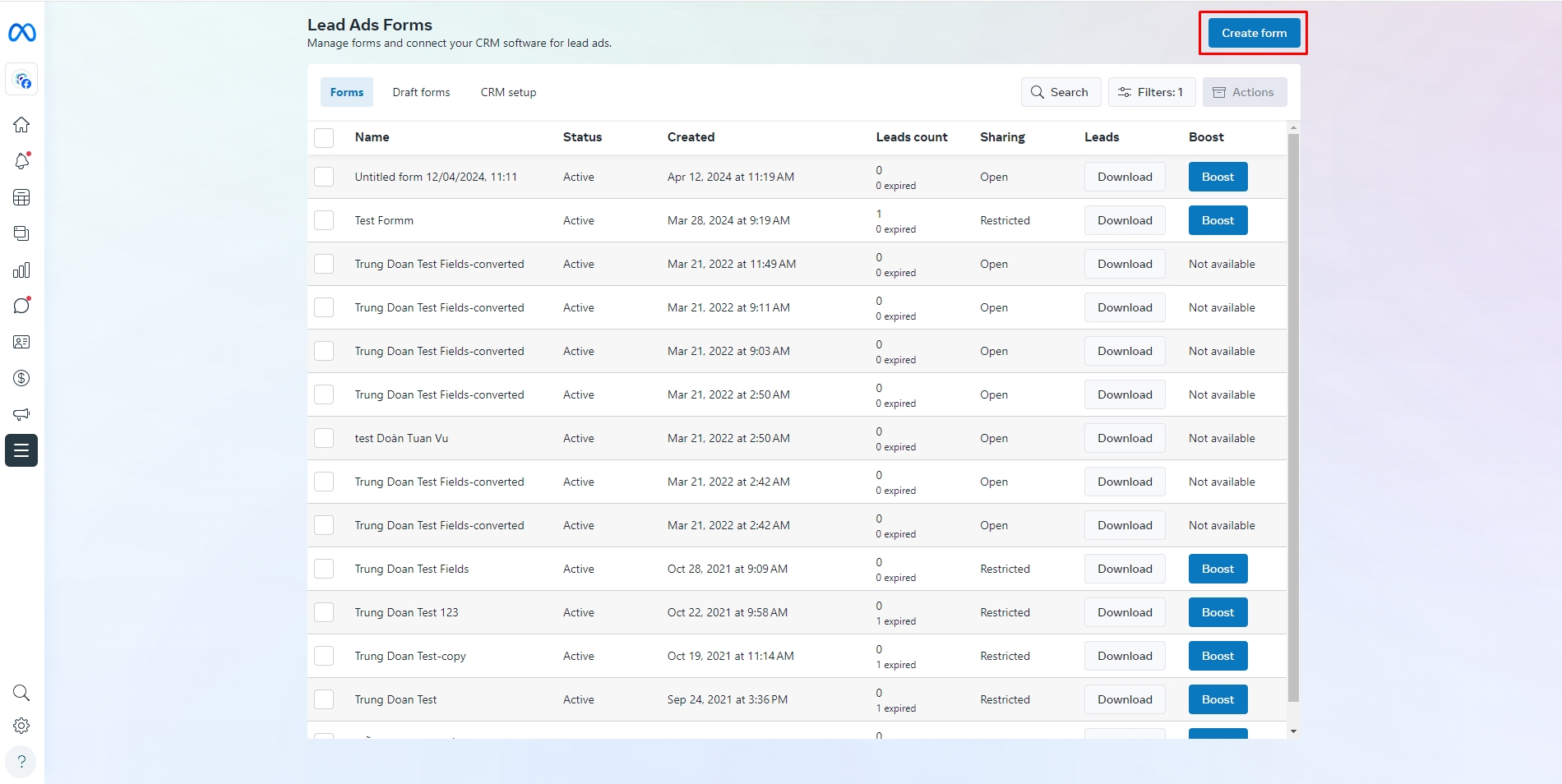Toggle the select-all checkbox in header
This screenshot has width=1562, height=784.
click(324, 137)
